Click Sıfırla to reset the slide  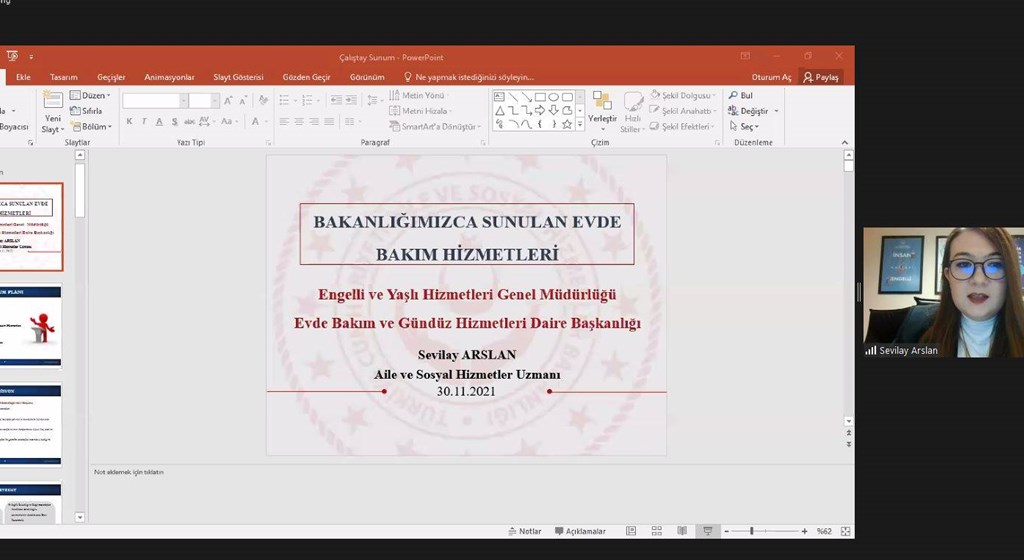(86, 111)
